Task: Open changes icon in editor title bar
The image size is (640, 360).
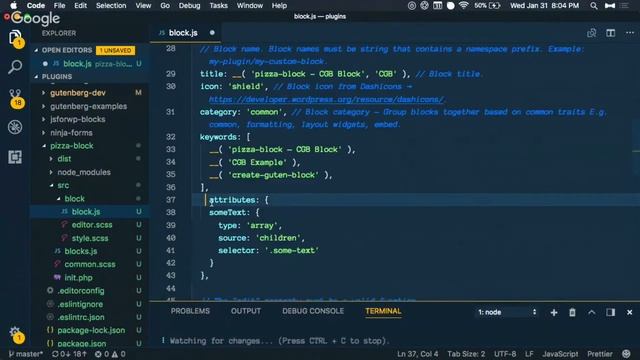Action: click(x=591, y=33)
